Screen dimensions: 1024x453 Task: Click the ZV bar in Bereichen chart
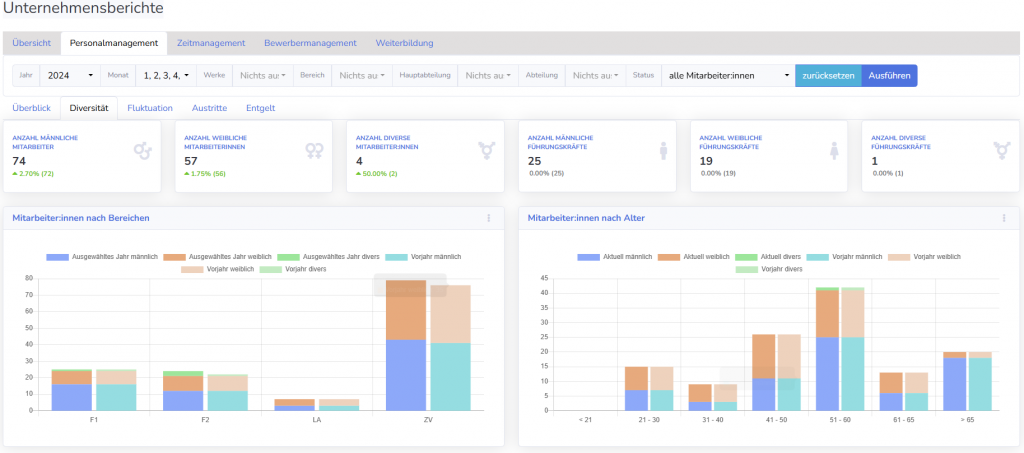pos(406,345)
